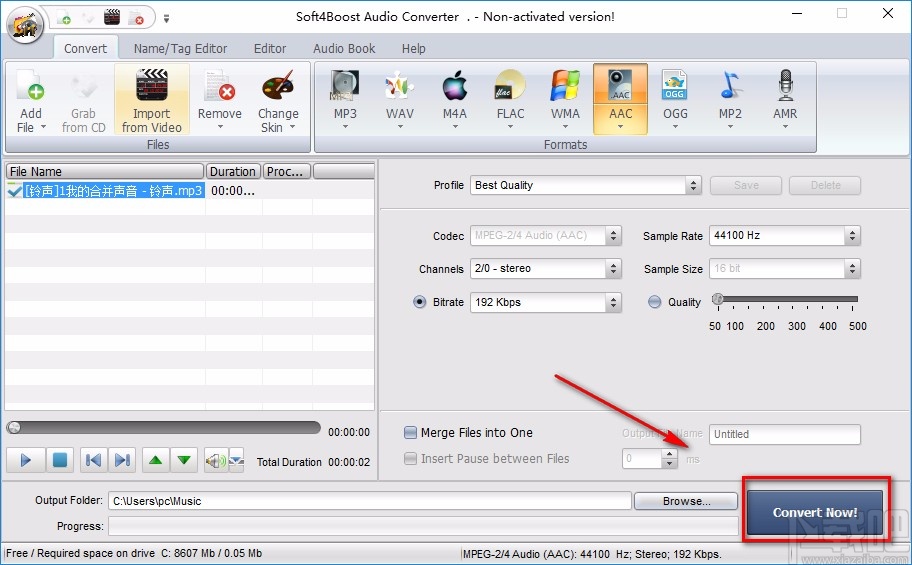Viewport: 912px width, 565px height.
Task: Open the volume dropdown arrow beside the speaker
Action: (x=236, y=461)
